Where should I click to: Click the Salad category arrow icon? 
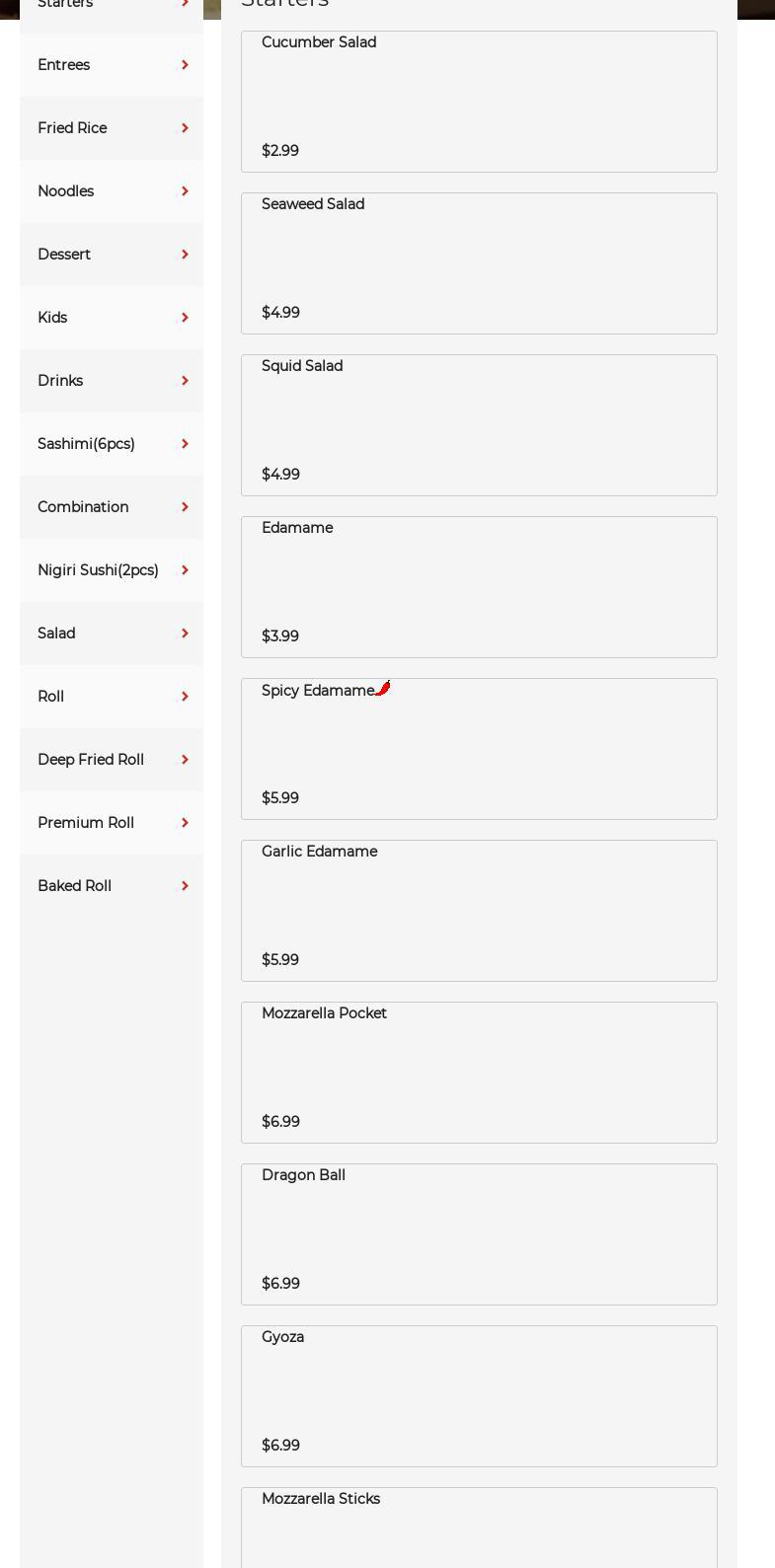tap(185, 634)
